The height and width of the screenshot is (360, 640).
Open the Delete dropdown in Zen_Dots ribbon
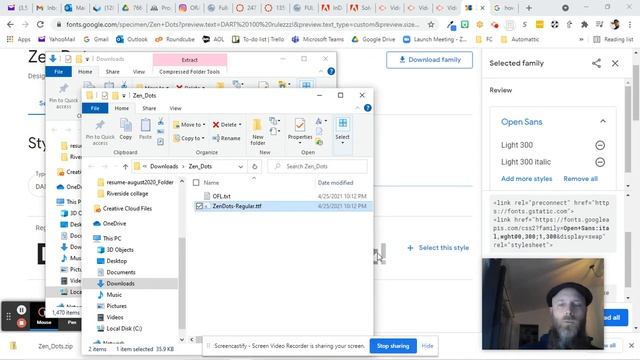[240, 124]
